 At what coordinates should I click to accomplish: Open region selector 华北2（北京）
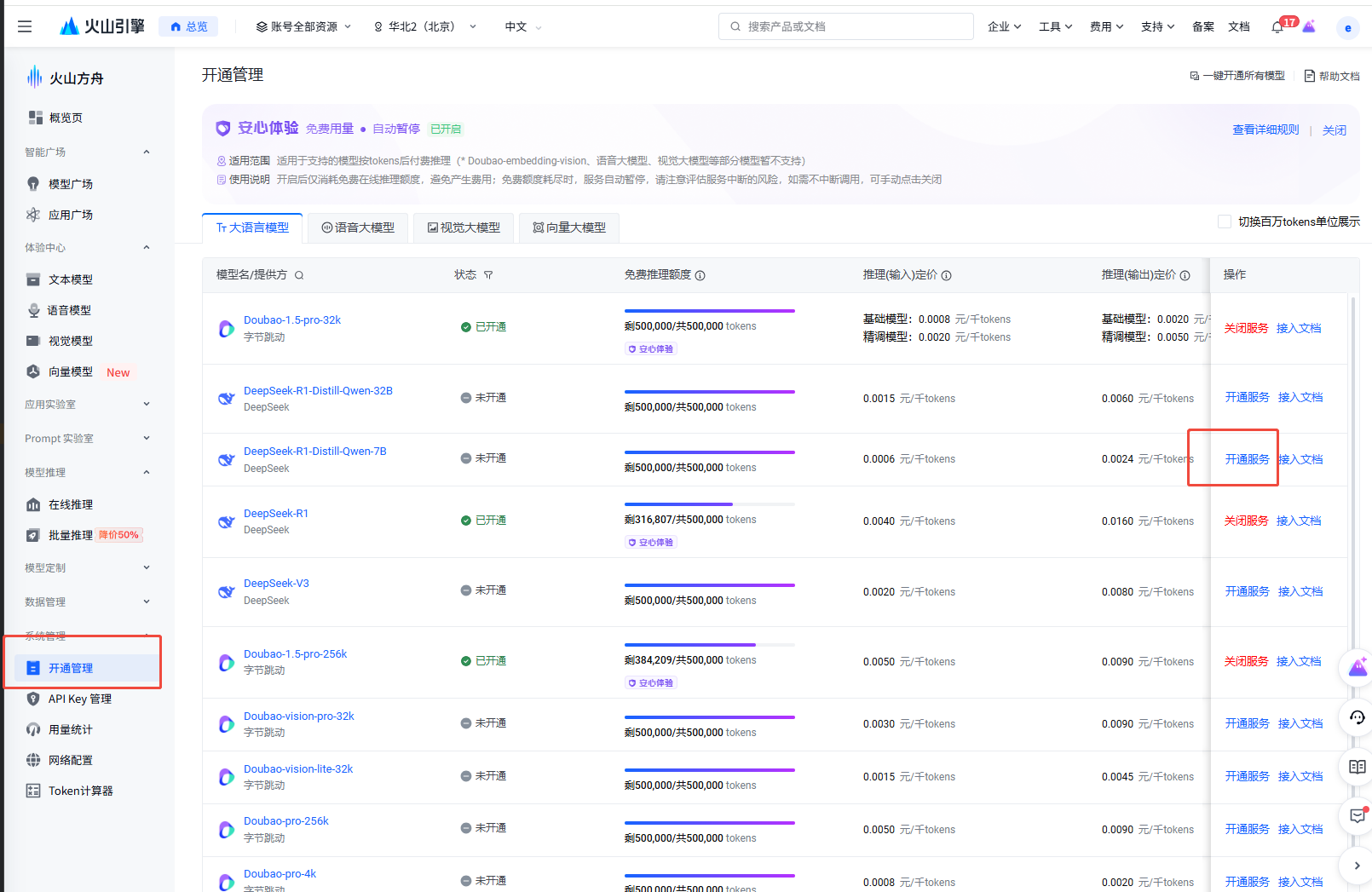pyautogui.click(x=425, y=26)
